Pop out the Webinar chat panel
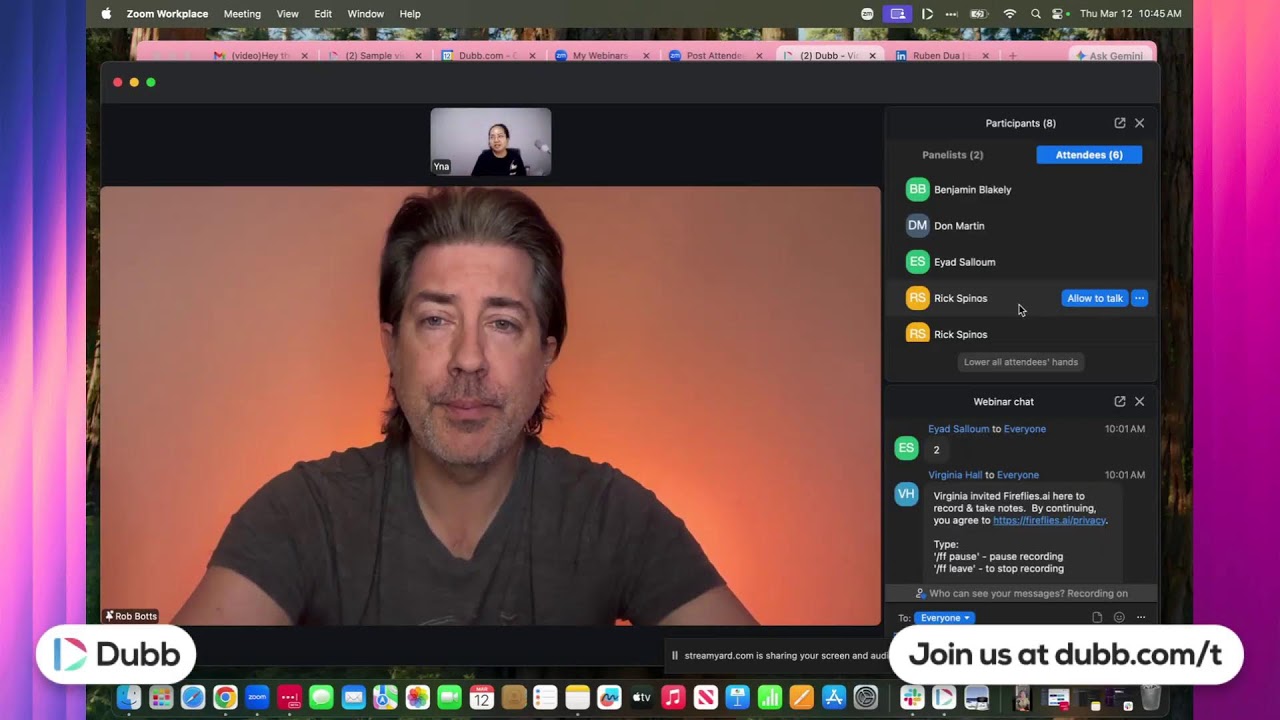 point(1120,401)
